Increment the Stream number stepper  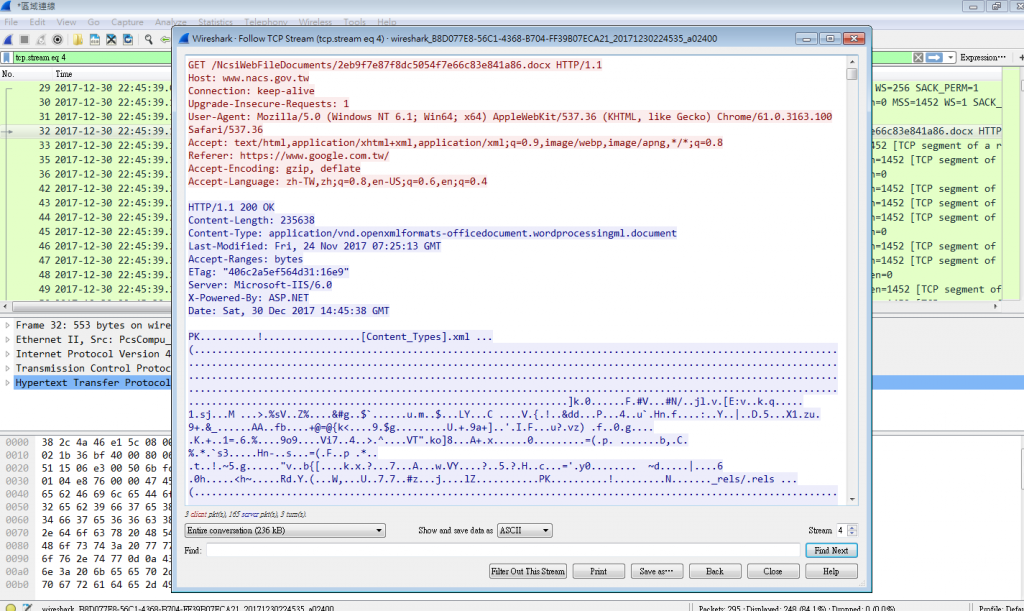[x=852, y=527]
